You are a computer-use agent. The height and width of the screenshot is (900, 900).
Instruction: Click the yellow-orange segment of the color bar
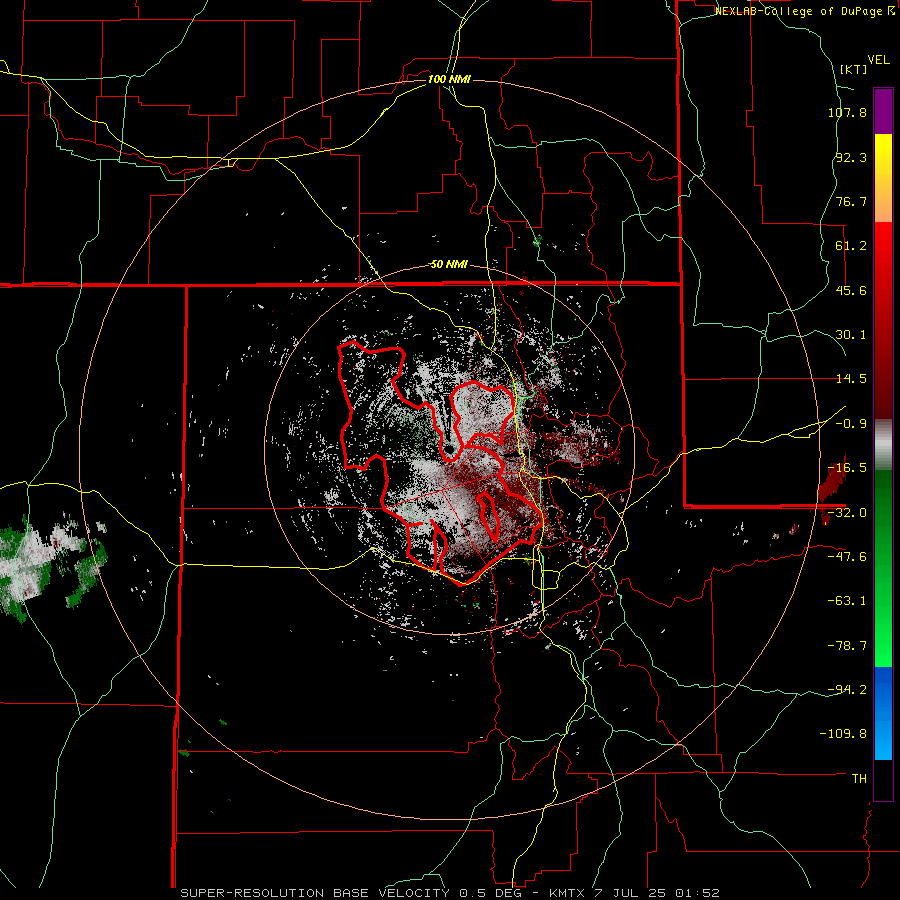point(883,178)
